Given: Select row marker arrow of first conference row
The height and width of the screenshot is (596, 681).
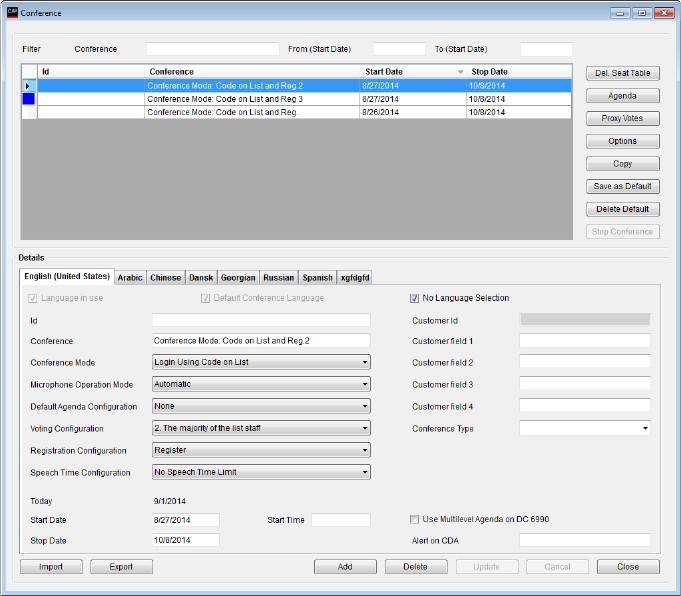Looking at the screenshot, I should click(x=29, y=86).
